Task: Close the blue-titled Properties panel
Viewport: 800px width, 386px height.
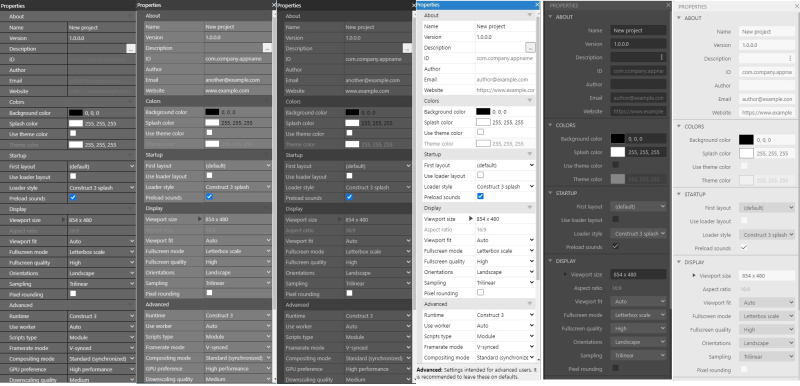Action: click(537, 5)
